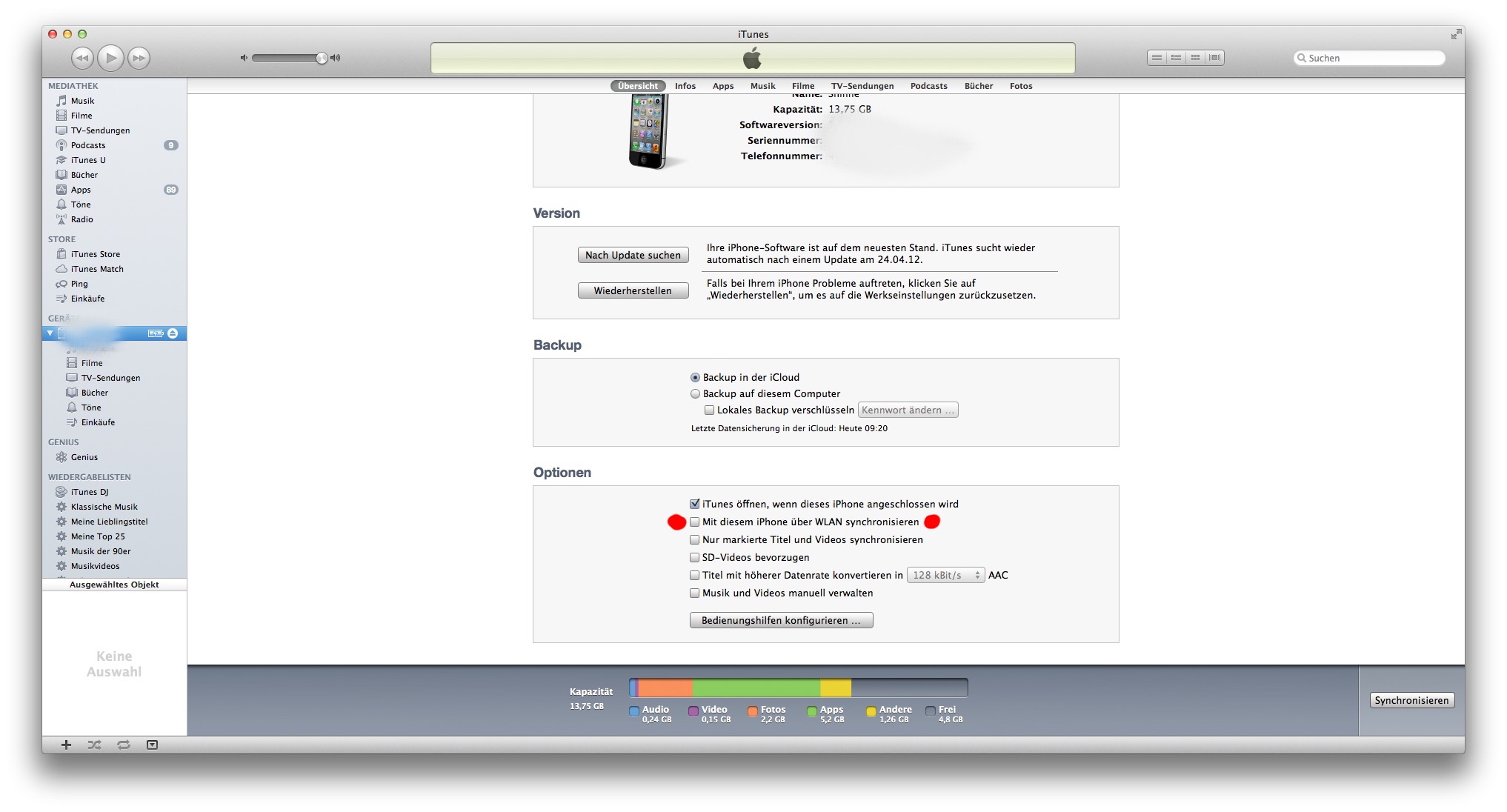Switch to the device Musik tab
This screenshot has height=812, width=1507.
click(762, 86)
